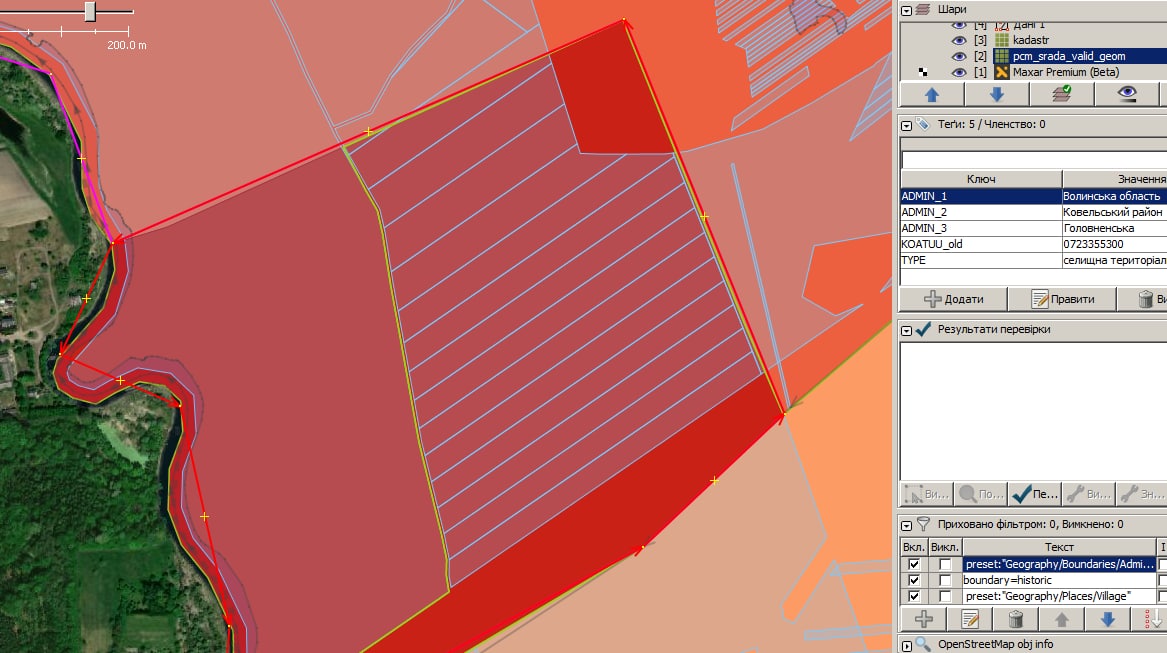Expand the OpenStreetMap obj info panel
The image size is (1167, 653).
907,645
